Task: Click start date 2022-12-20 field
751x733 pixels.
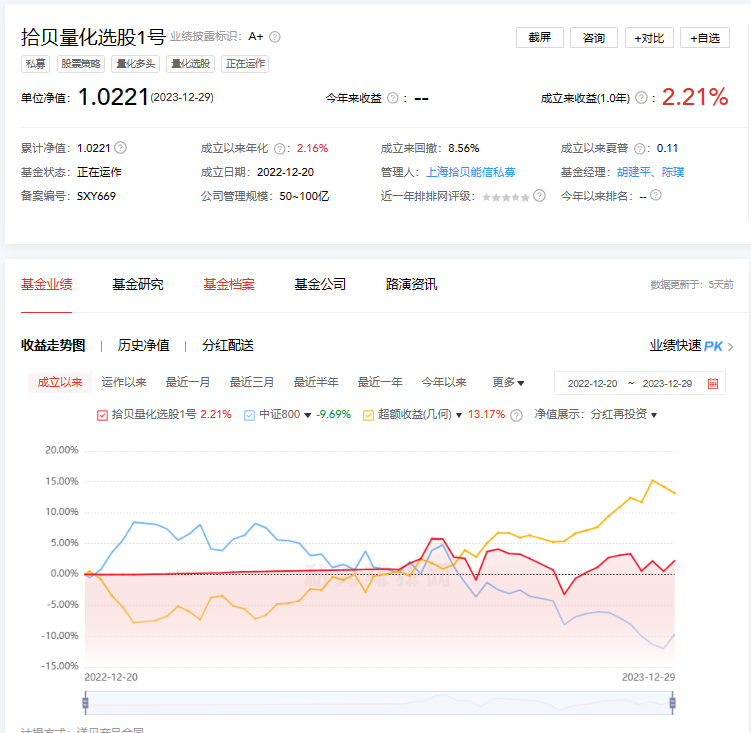Action: pos(592,383)
